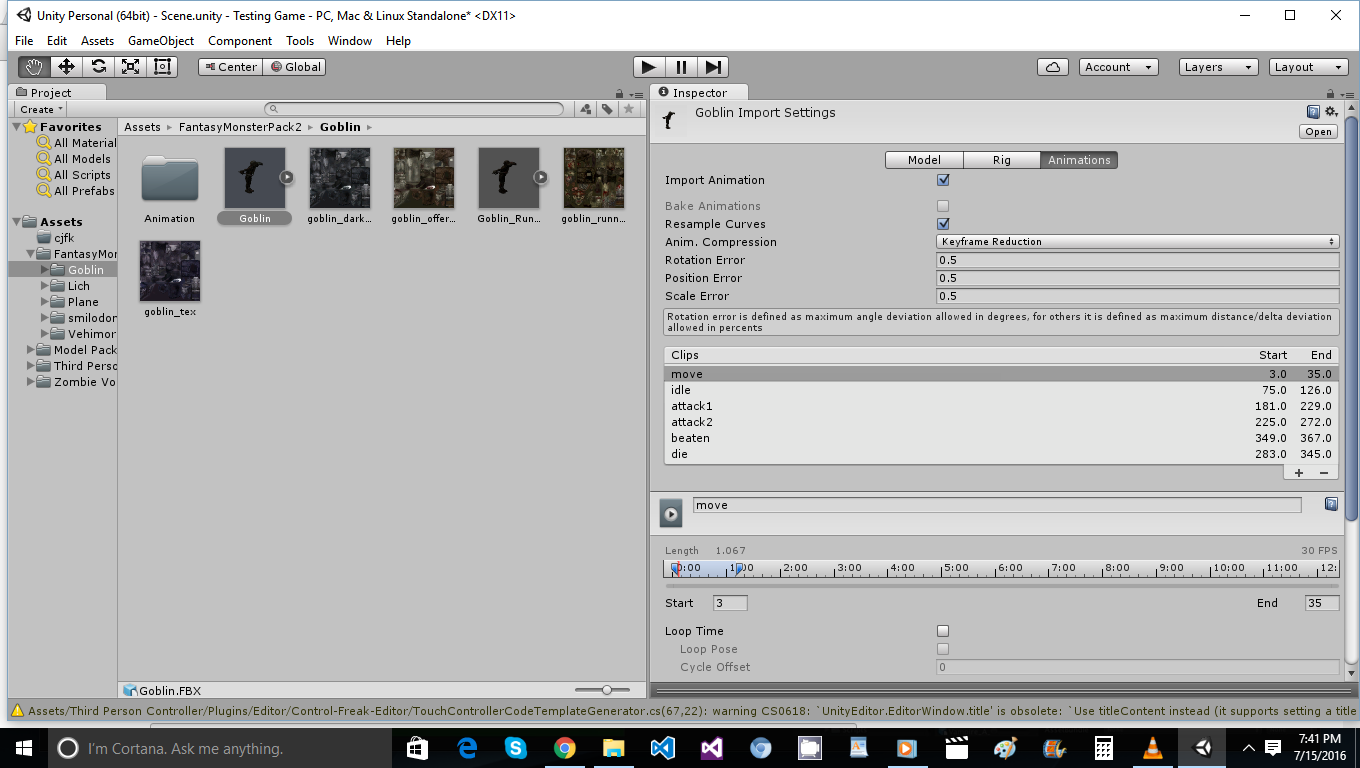Screen dimensions: 1360x768
Task: Click search by label tag icon
Action: click(x=607, y=109)
